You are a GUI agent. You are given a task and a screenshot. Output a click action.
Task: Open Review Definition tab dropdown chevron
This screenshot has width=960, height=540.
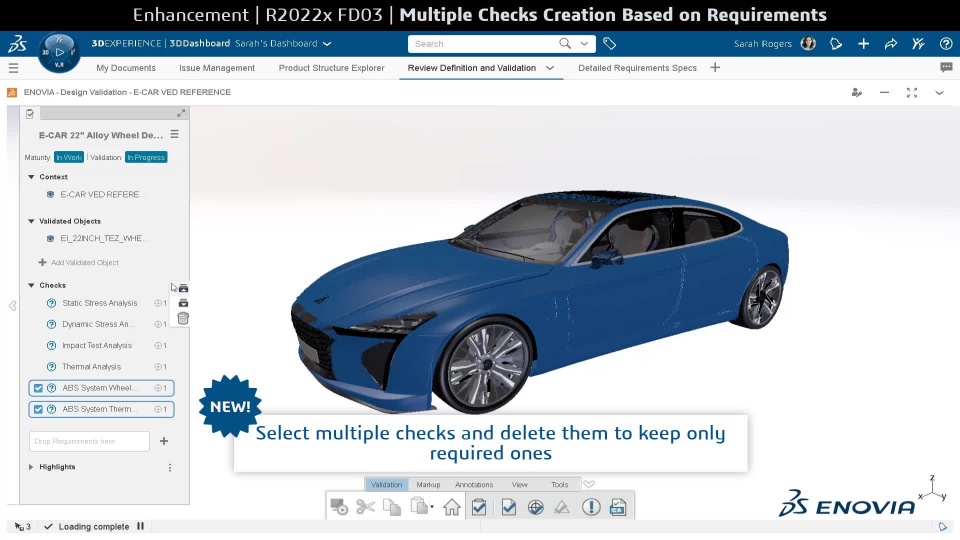point(550,68)
